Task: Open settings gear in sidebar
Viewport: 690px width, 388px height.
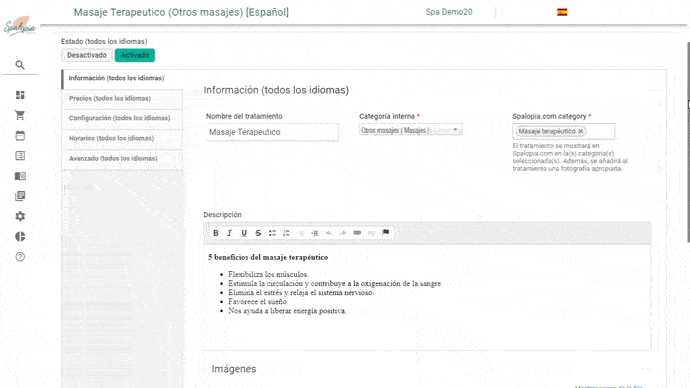Action: tap(20, 216)
